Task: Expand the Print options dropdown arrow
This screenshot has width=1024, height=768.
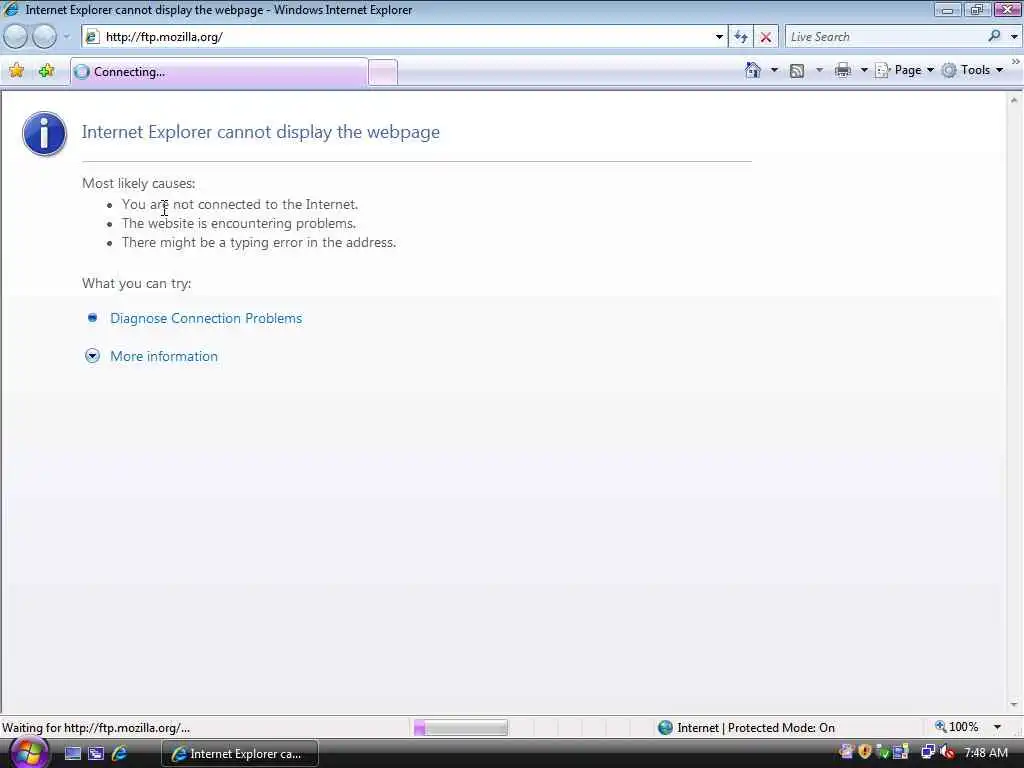Action: [863, 70]
